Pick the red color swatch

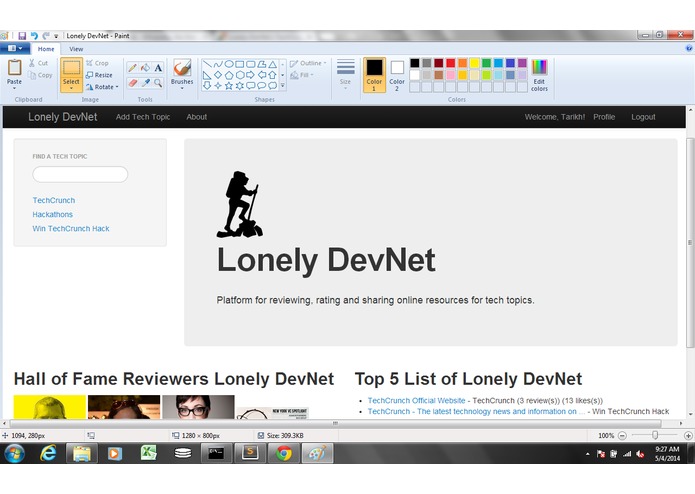[450, 63]
